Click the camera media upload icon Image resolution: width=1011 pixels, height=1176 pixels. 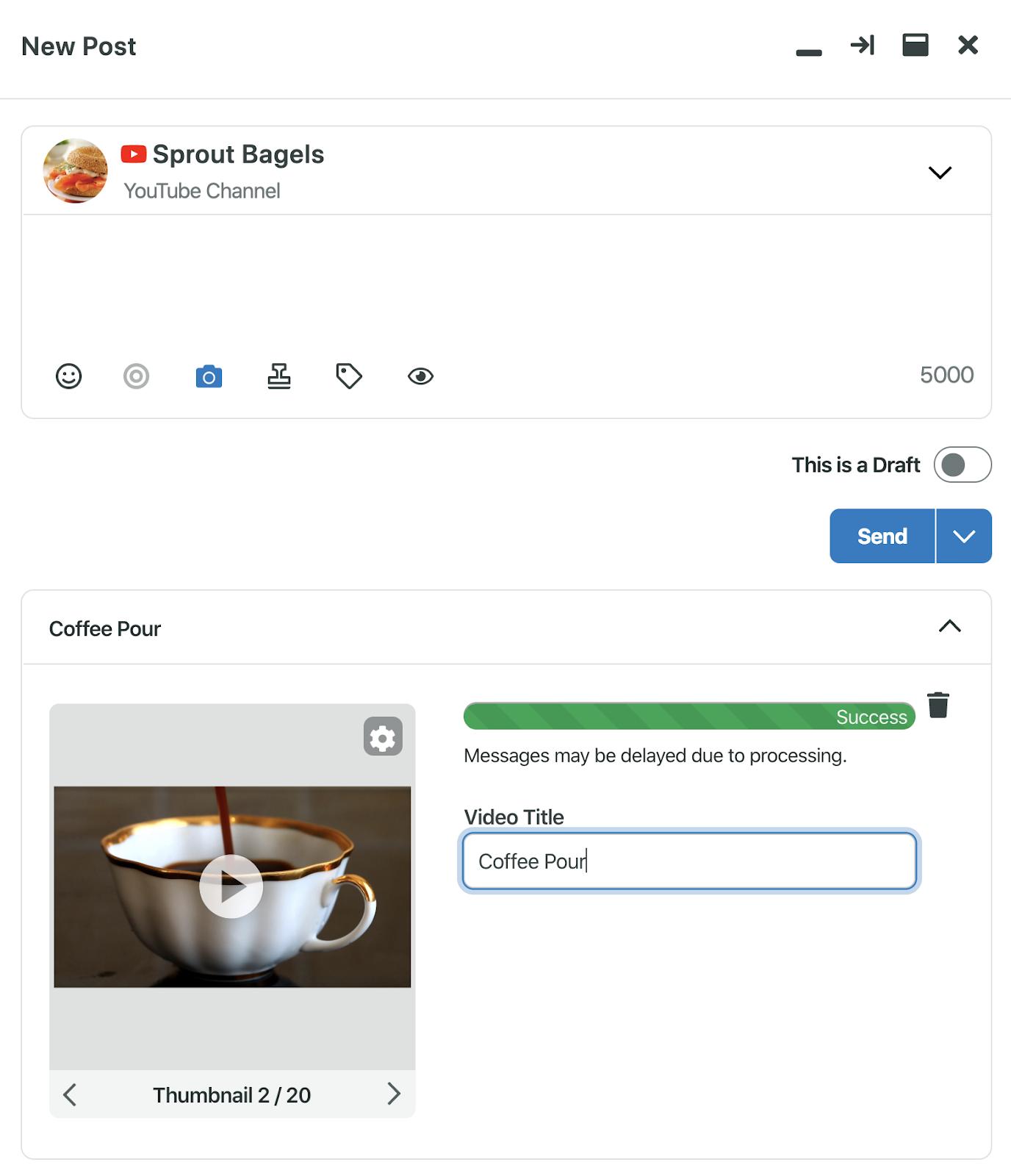209,376
